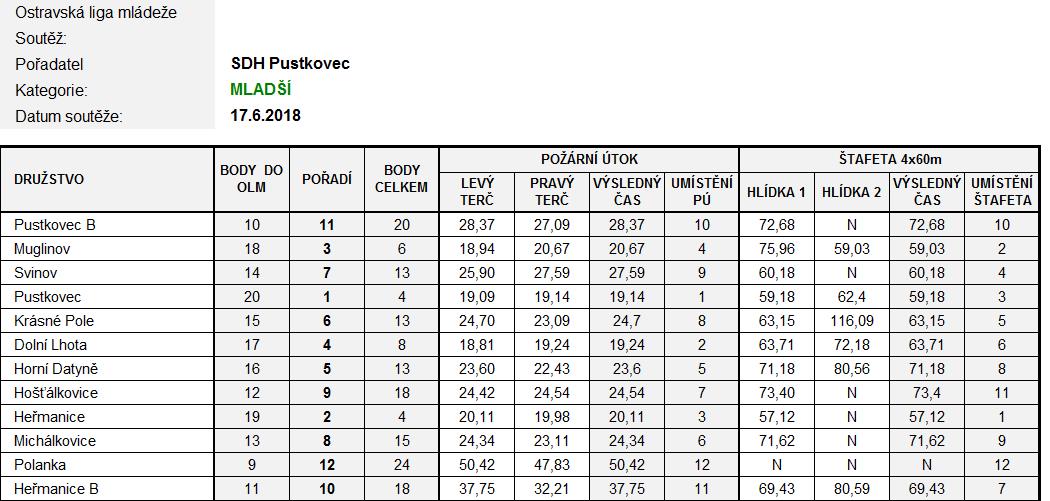Select the DRUŽSTVO column header cell

tap(107, 180)
